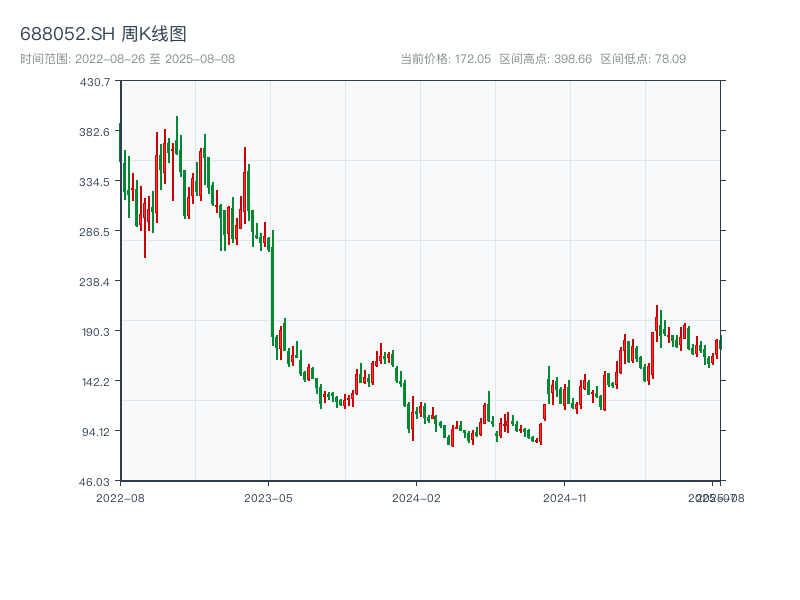Click x-axis label 2024-11
The image size is (800, 600).
tap(564, 498)
